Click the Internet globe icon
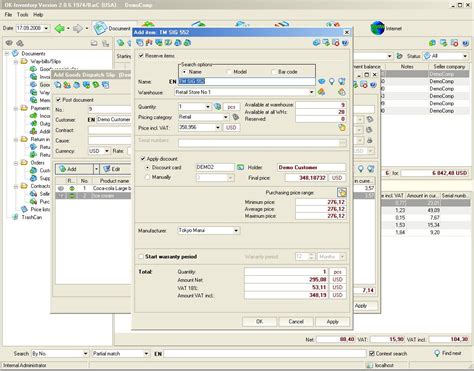 377,28
